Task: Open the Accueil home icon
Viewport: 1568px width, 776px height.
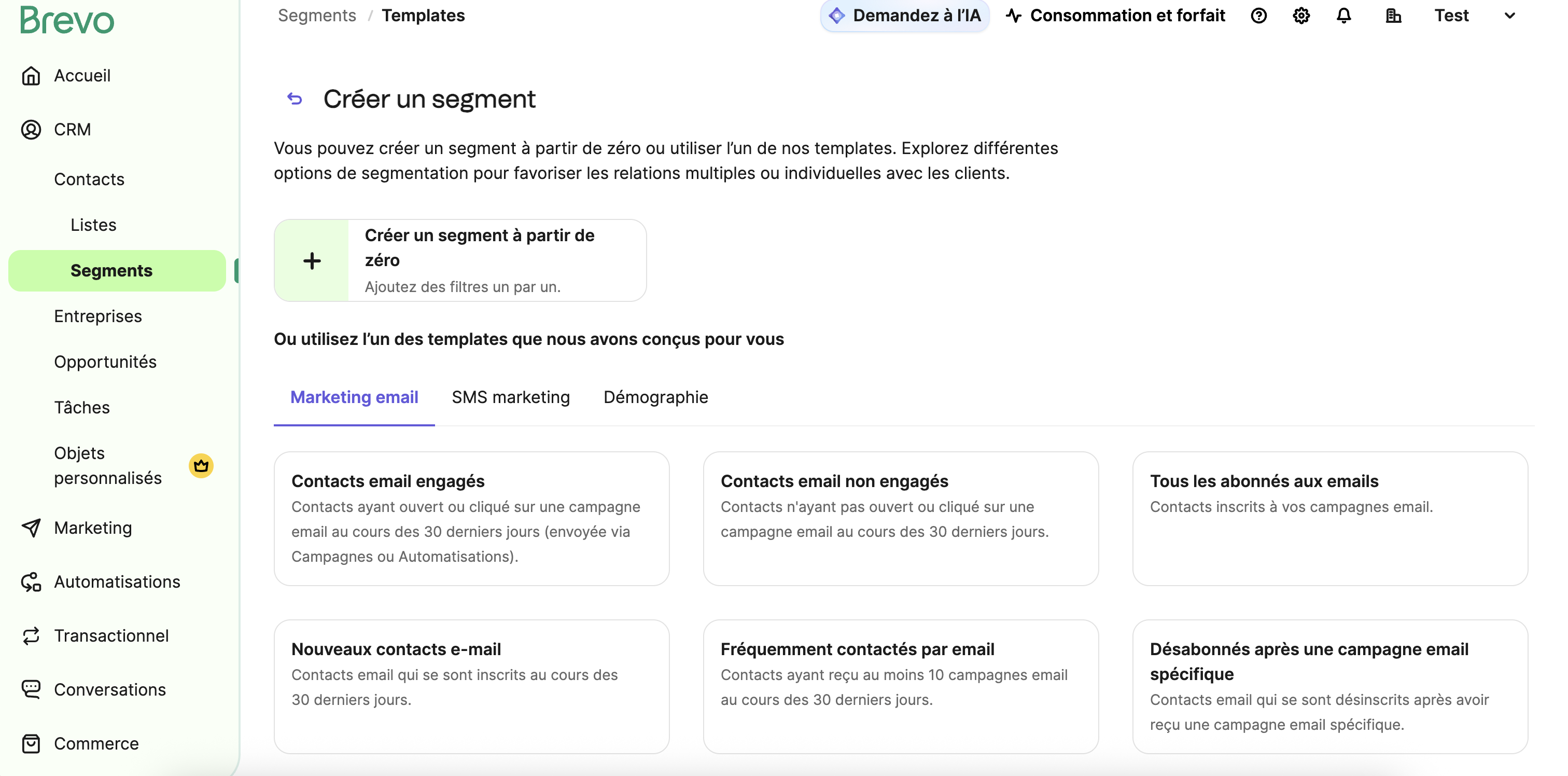Action: pyautogui.click(x=31, y=76)
